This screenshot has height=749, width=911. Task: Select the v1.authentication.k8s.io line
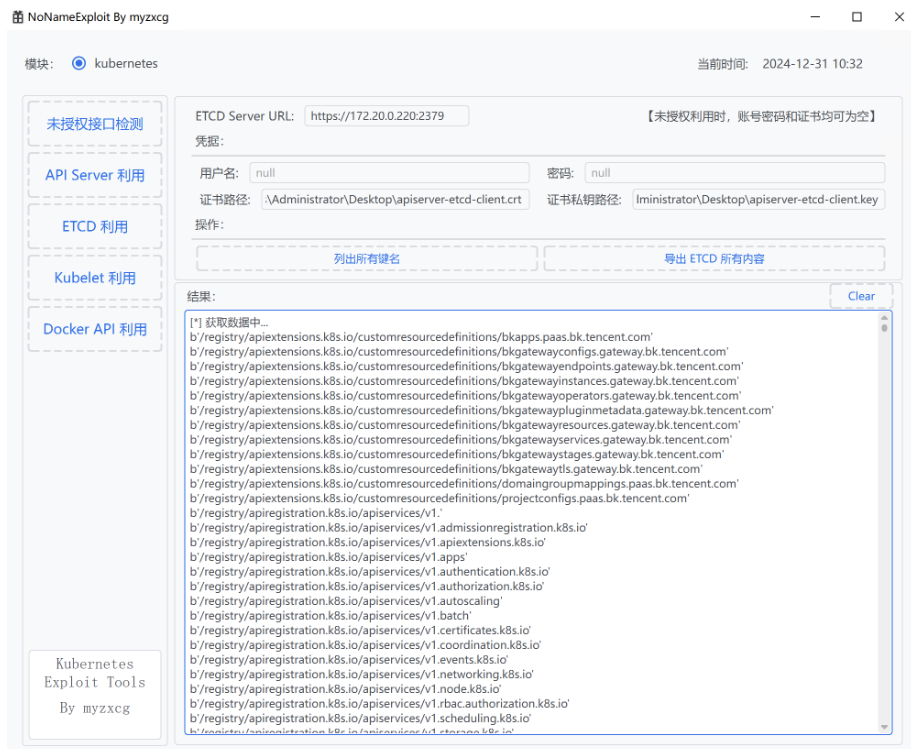coord(370,572)
